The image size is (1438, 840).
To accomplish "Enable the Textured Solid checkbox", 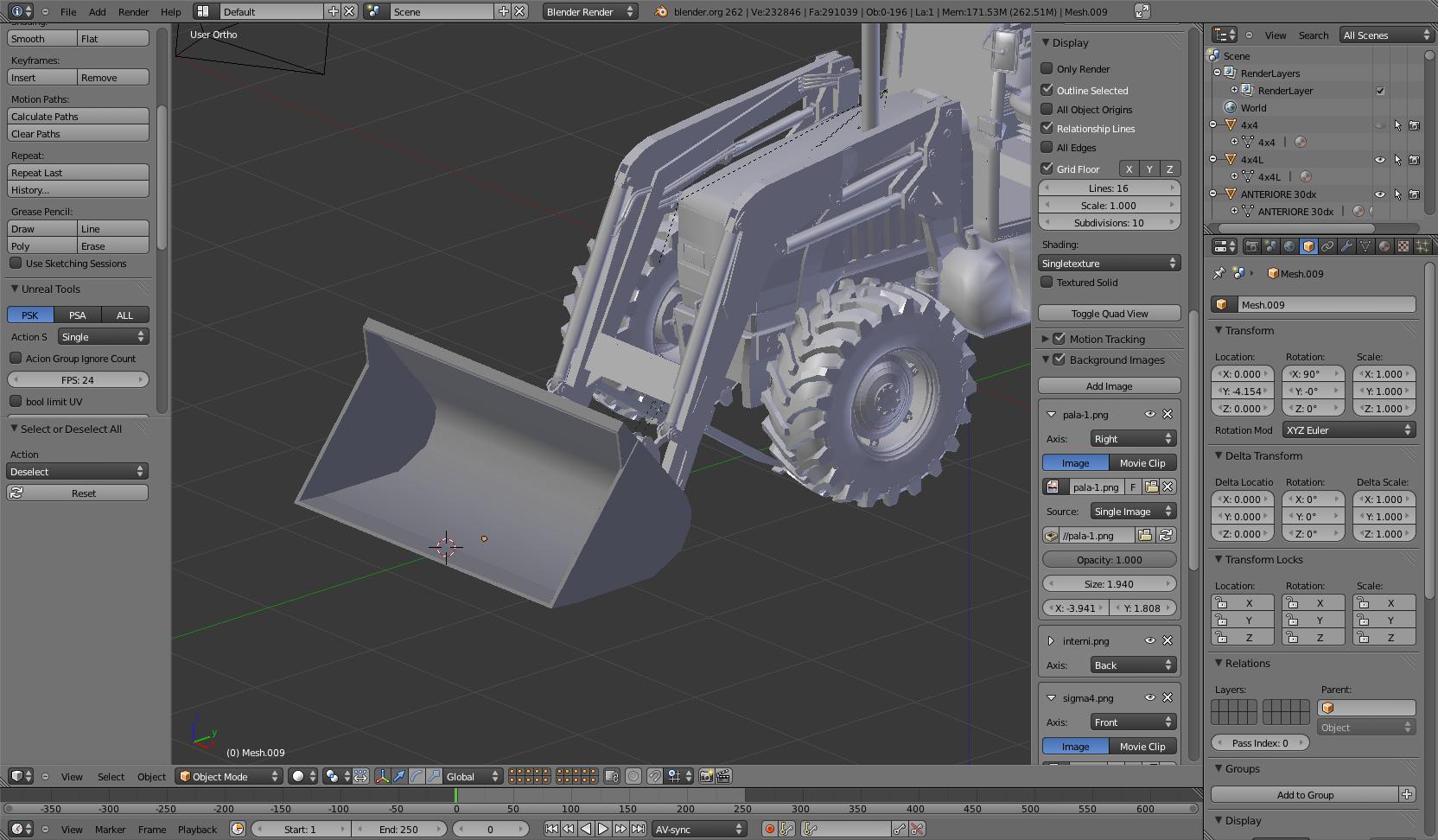I will click(x=1047, y=282).
